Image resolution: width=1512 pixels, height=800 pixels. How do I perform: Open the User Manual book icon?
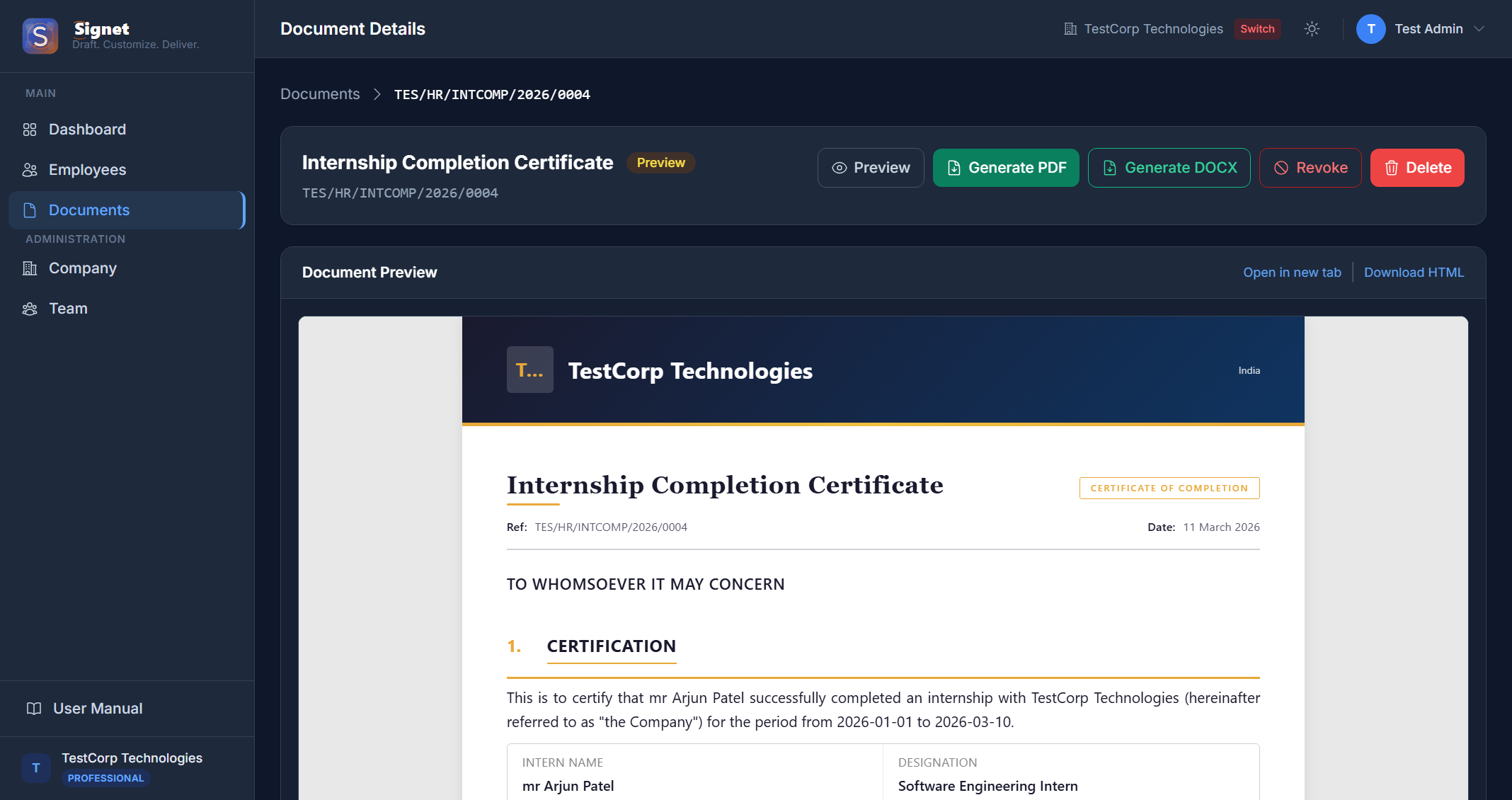(34, 709)
